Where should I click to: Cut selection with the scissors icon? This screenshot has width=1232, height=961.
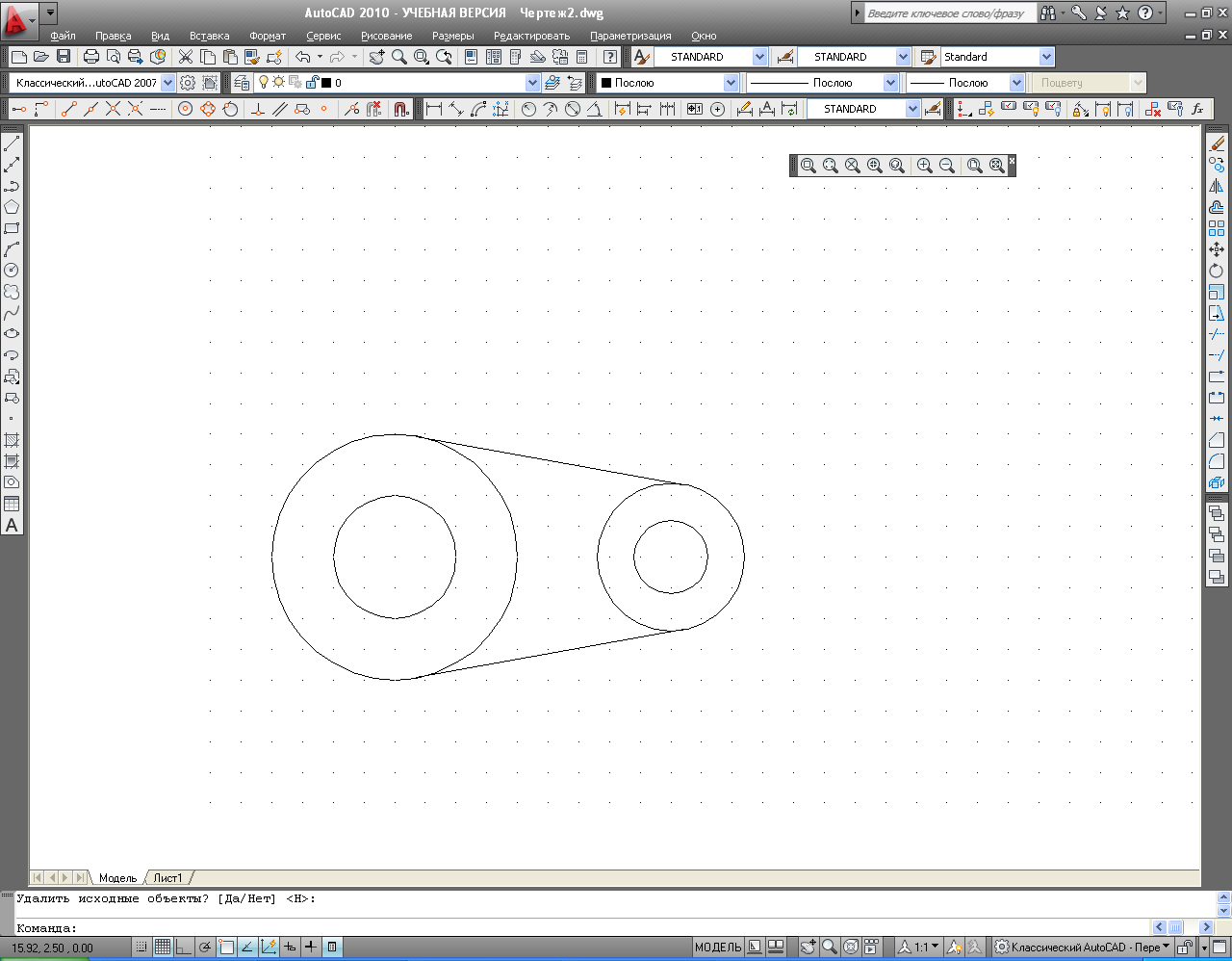coord(186,57)
